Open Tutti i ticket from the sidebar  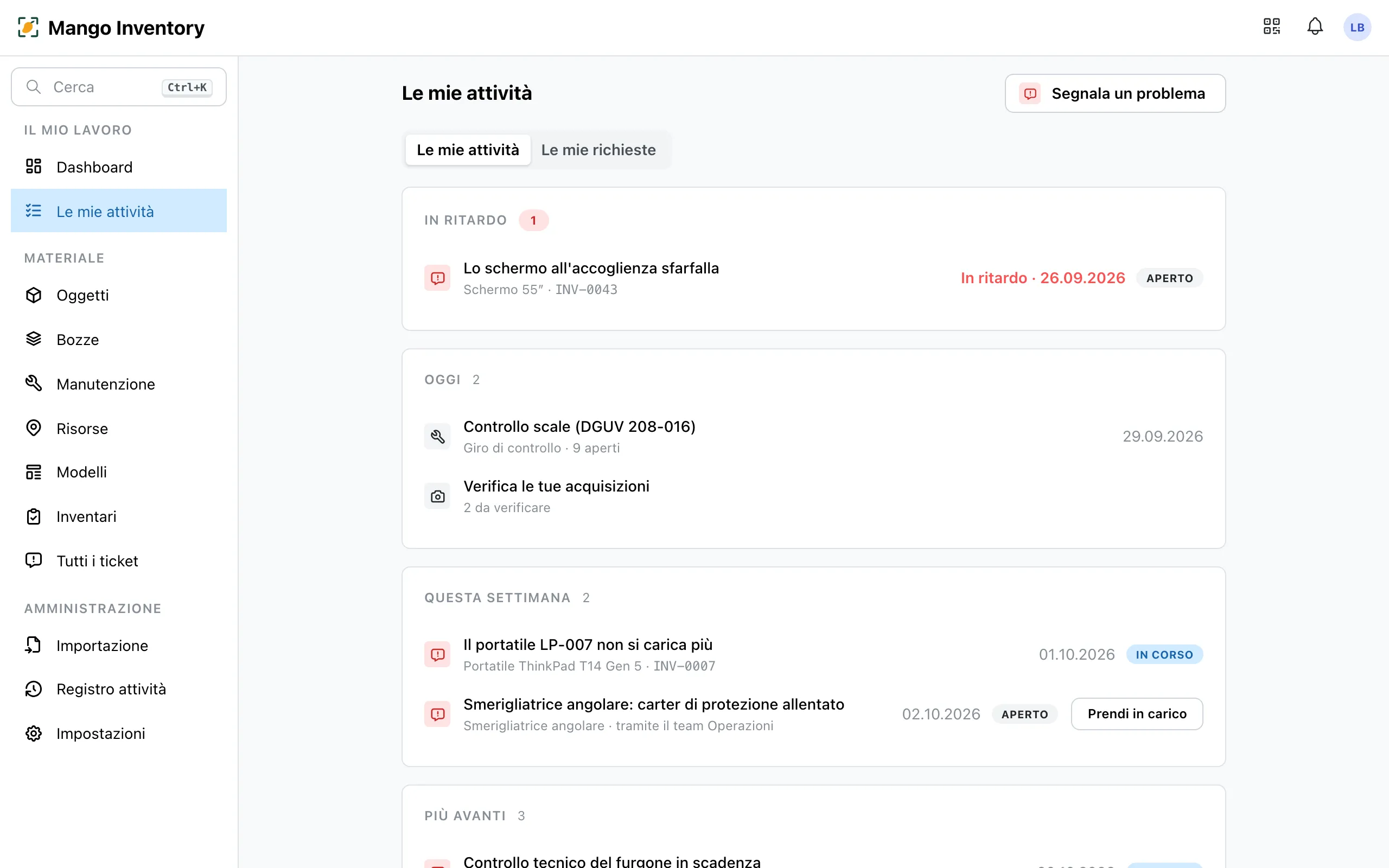[119, 560]
